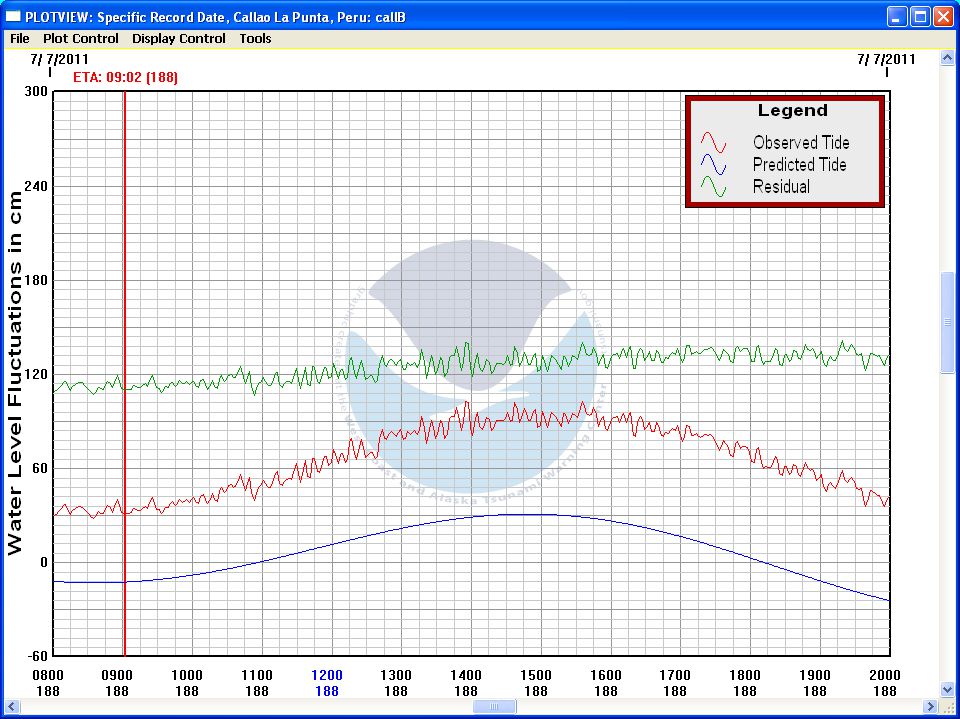Click the 'Legend' heading
Screen dimensions: 960x719
point(792,111)
